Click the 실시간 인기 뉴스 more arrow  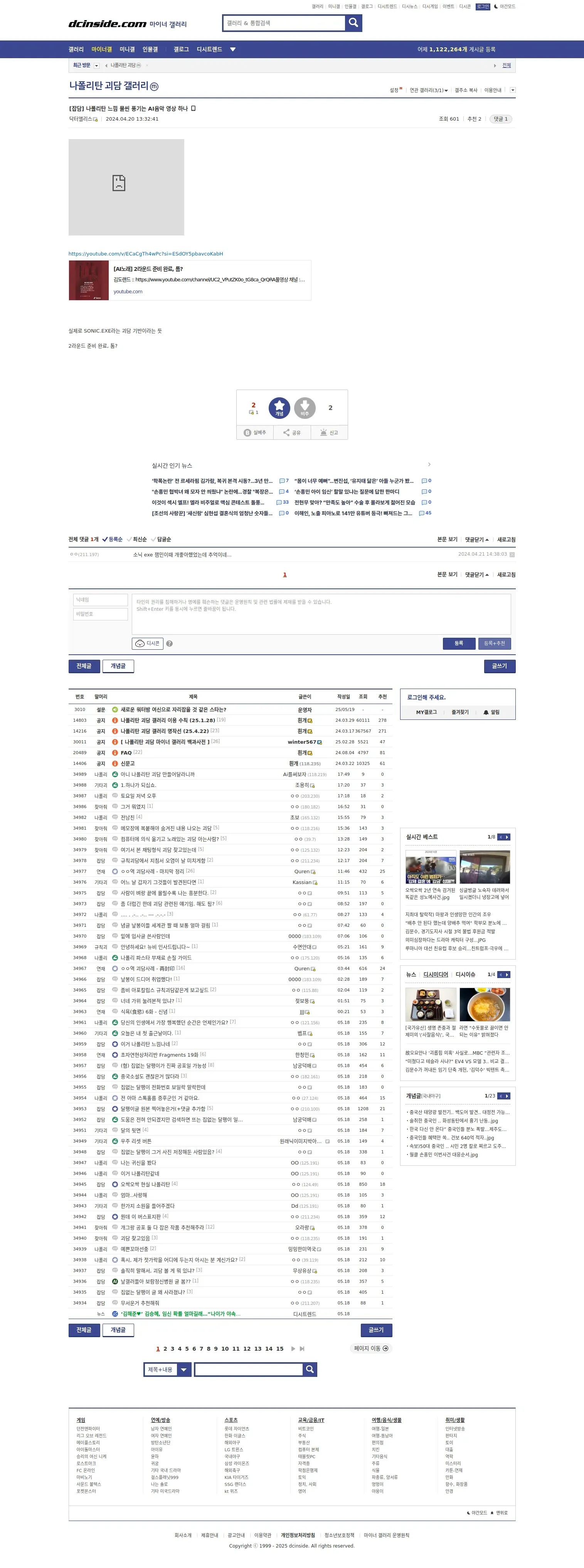tap(429, 464)
